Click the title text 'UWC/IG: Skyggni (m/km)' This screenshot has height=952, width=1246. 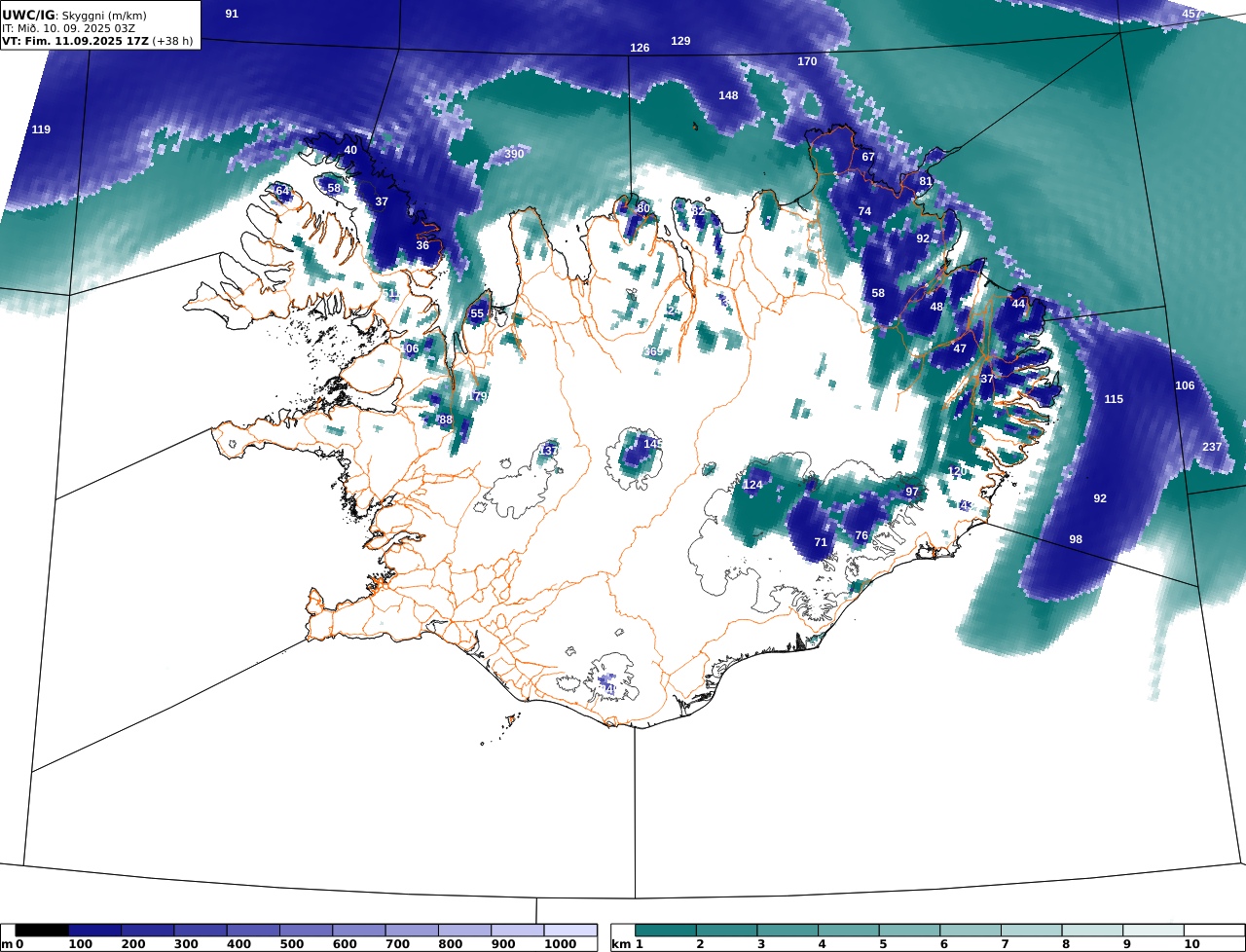click(x=75, y=16)
